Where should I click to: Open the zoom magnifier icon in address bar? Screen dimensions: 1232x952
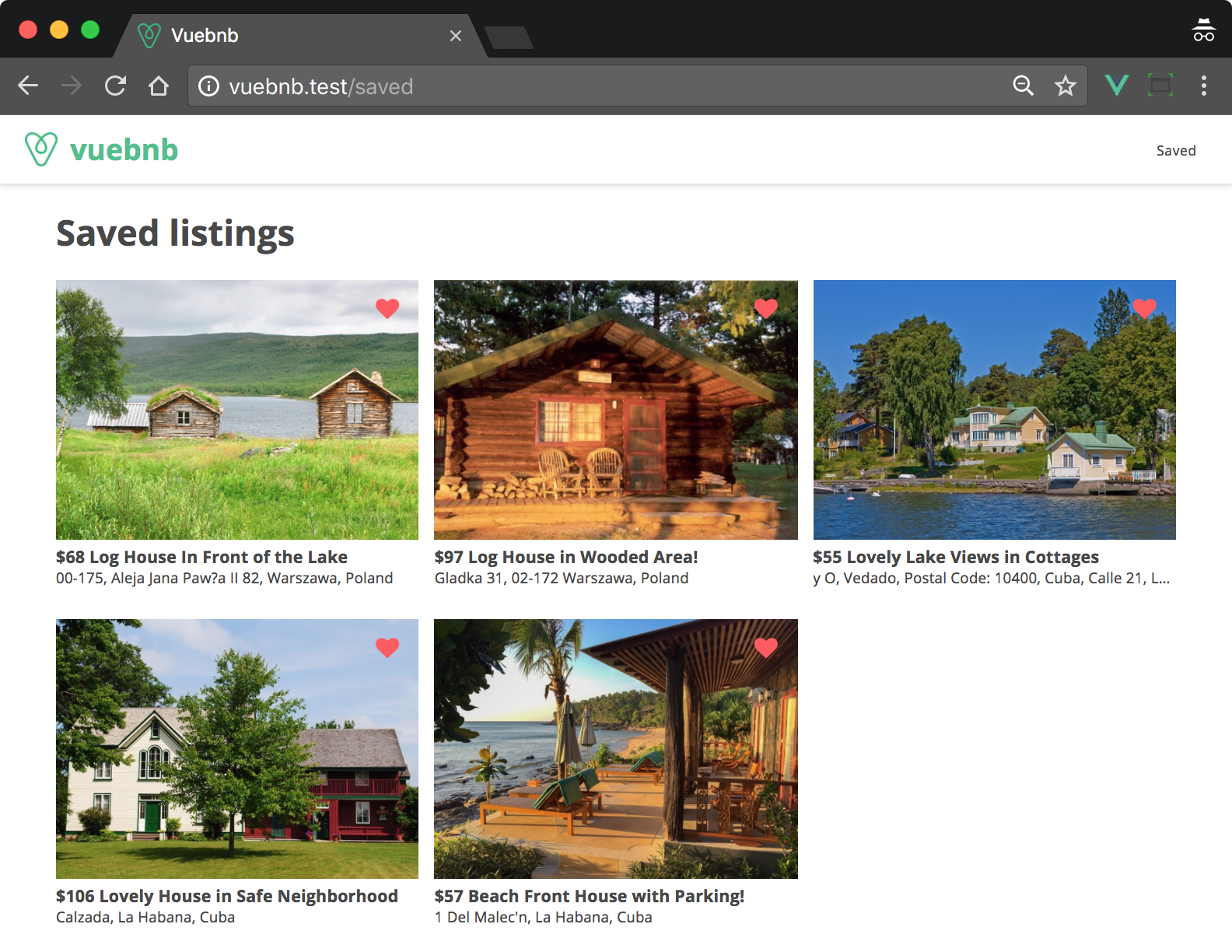1023,86
